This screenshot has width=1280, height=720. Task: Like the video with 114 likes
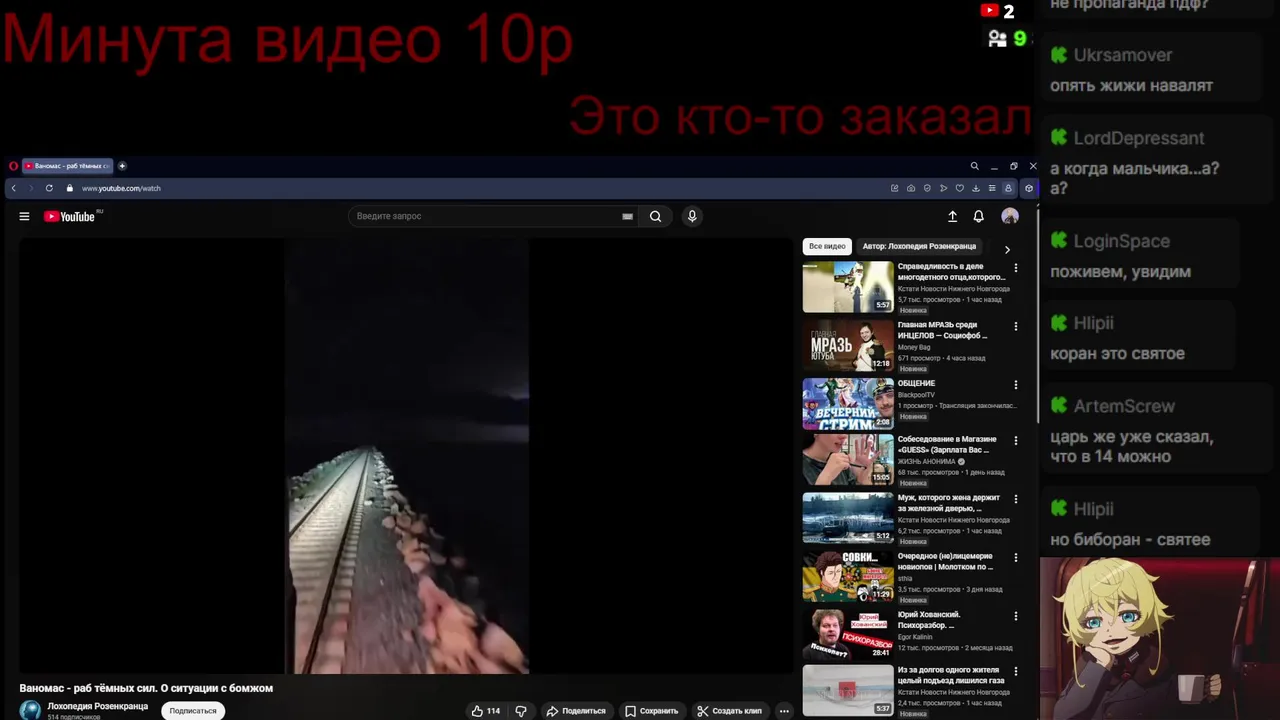pos(486,711)
